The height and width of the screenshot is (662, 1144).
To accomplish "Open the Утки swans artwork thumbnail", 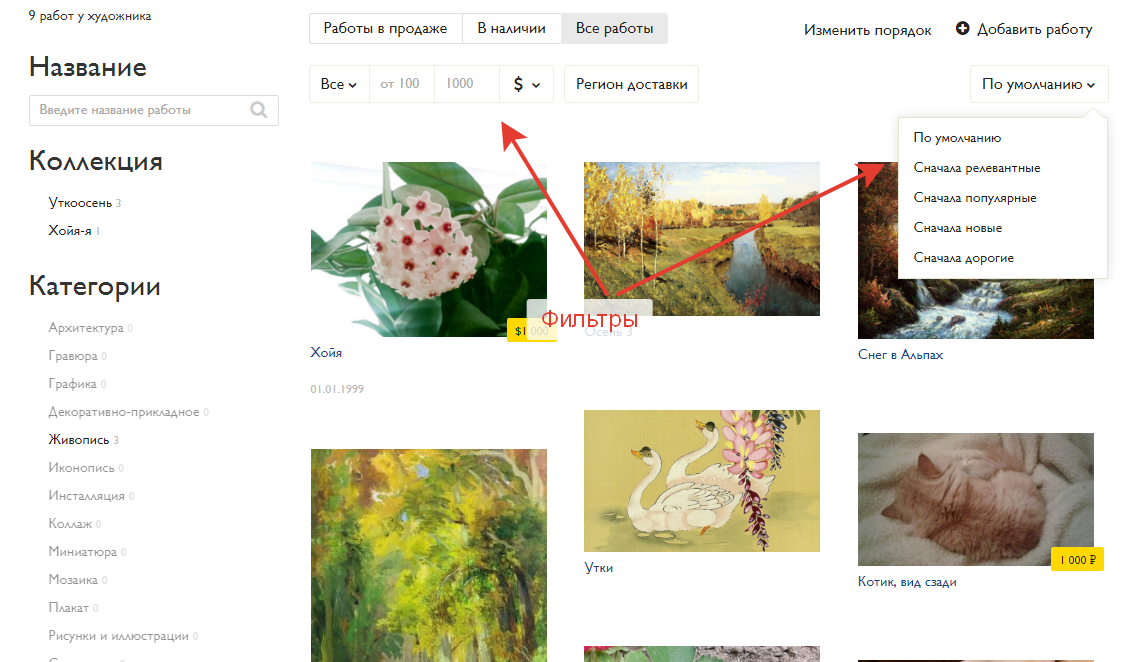I will [701, 481].
